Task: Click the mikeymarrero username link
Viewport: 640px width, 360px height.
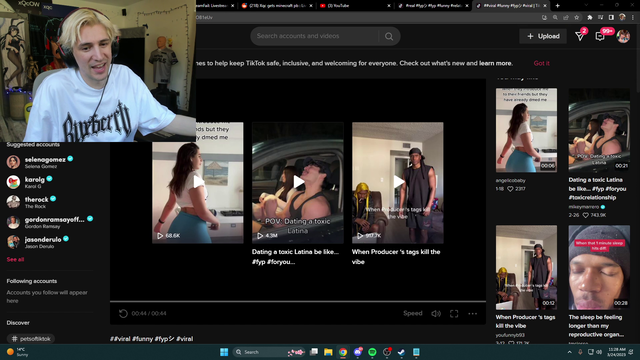Action: point(584,207)
